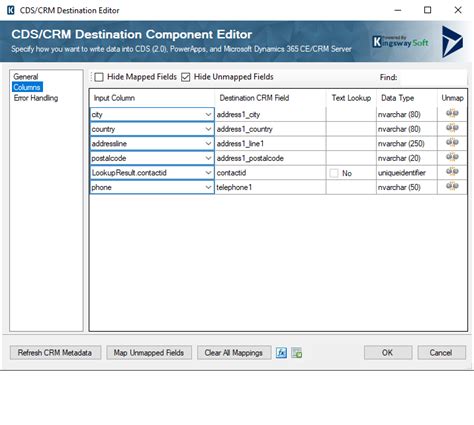
Task: Unmap the address1_line1 field mapping
Action: pyautogui.click(x=452, y=143)
